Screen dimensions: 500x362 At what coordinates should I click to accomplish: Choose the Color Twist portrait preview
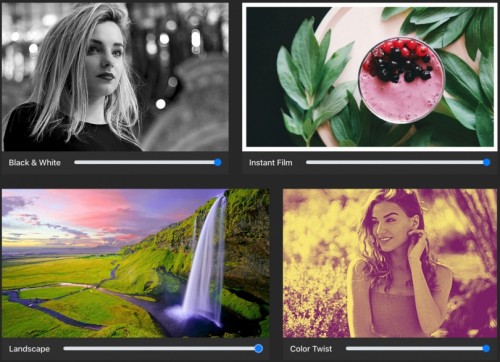390,263
